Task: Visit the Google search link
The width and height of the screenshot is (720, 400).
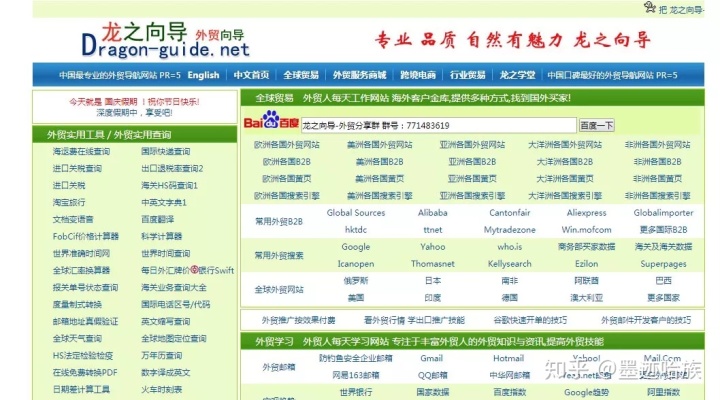Action: tap(355, 247)
